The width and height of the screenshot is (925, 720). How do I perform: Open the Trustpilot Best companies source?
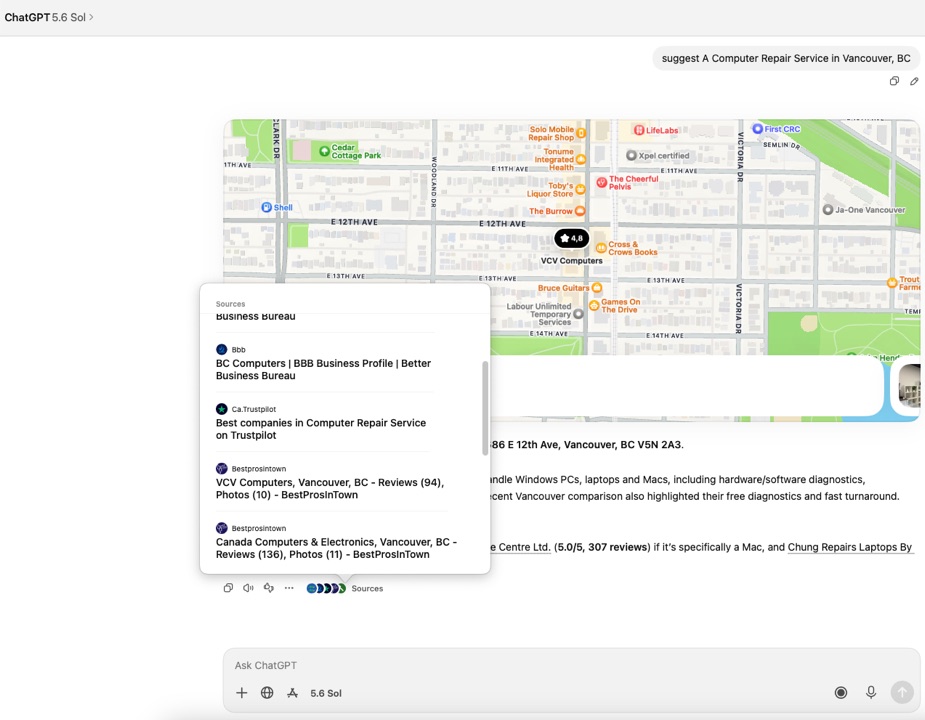[321, 429]
